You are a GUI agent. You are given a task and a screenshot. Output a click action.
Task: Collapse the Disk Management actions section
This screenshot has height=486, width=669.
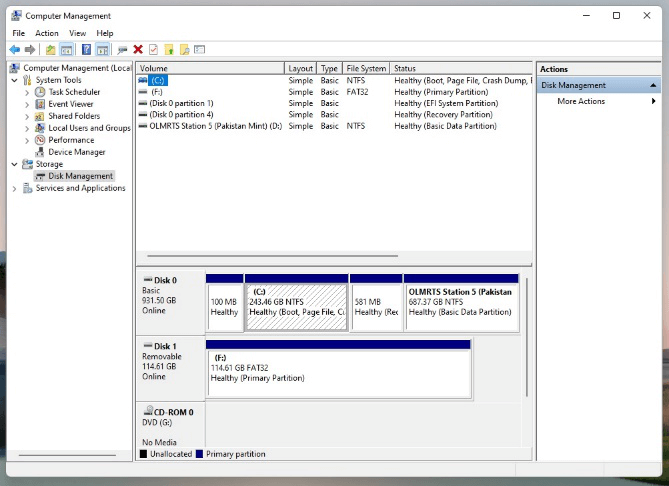tap(653, 85)
